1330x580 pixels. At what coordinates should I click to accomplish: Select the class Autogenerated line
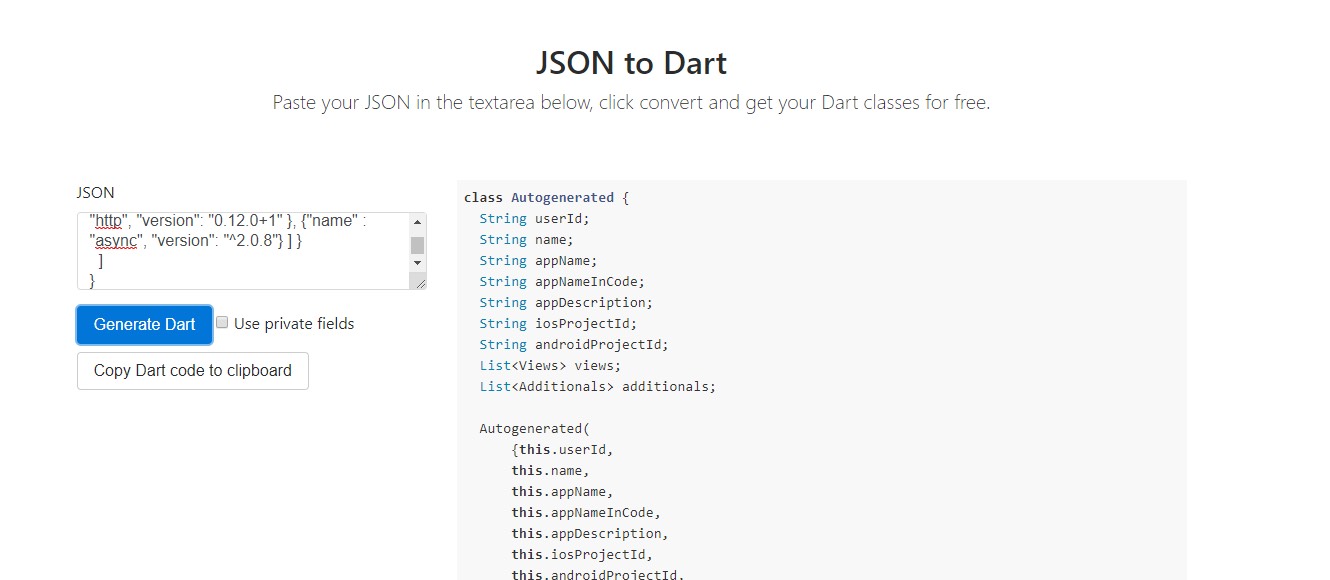pos(546,197)
